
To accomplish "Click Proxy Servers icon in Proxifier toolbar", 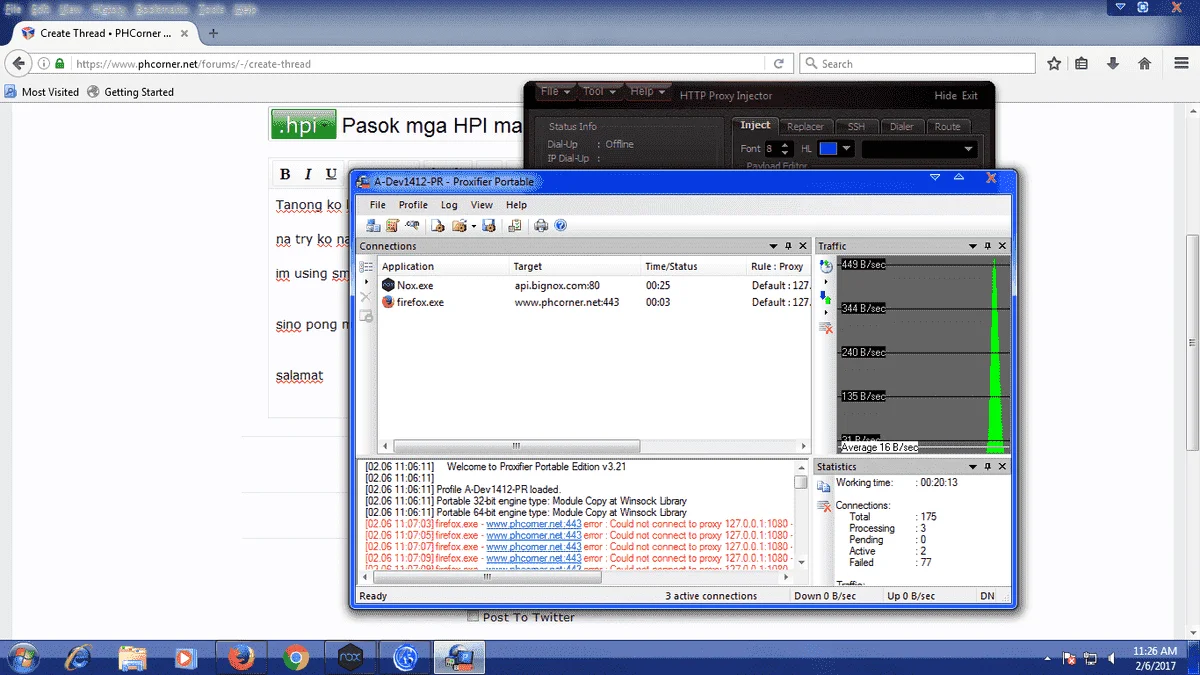I will tap(373, 226).
